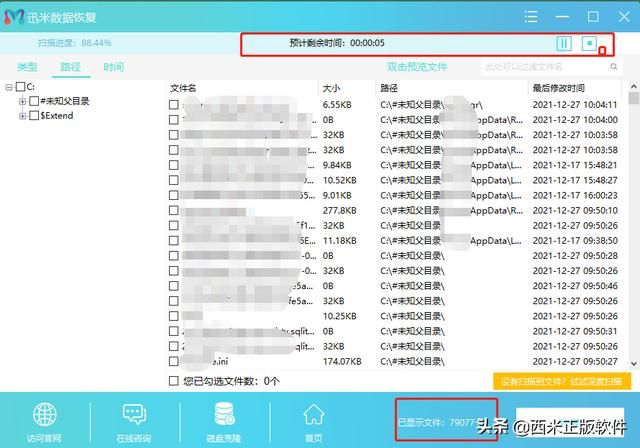Select timestamp 2021-12-27 09:50:46
This screenshot has width=640, height=448.
click(x=575, y=286)
